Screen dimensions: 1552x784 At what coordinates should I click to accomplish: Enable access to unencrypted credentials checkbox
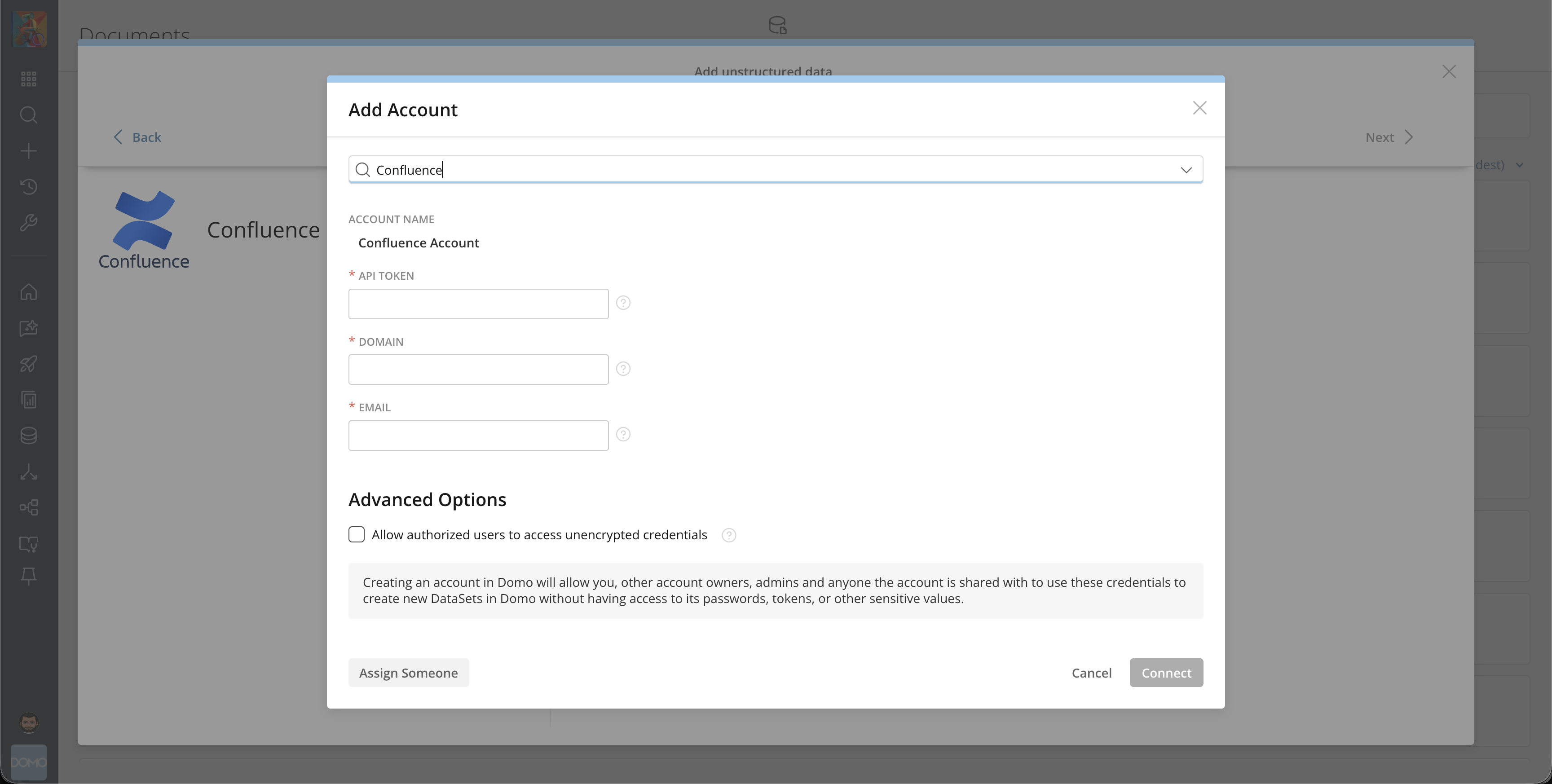pos(357,534)
